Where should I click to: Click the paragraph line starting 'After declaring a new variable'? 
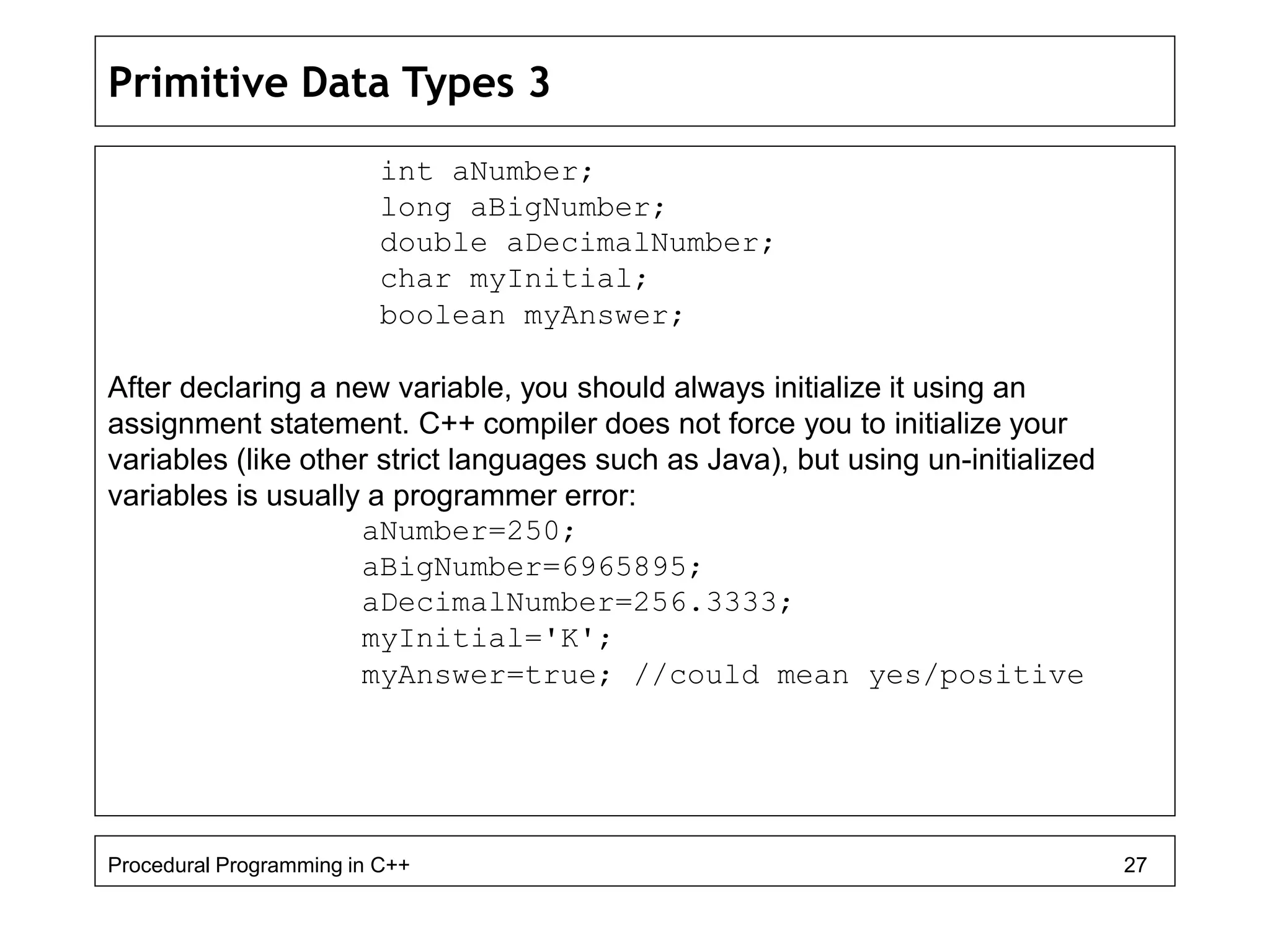click(x=566, y=388)
